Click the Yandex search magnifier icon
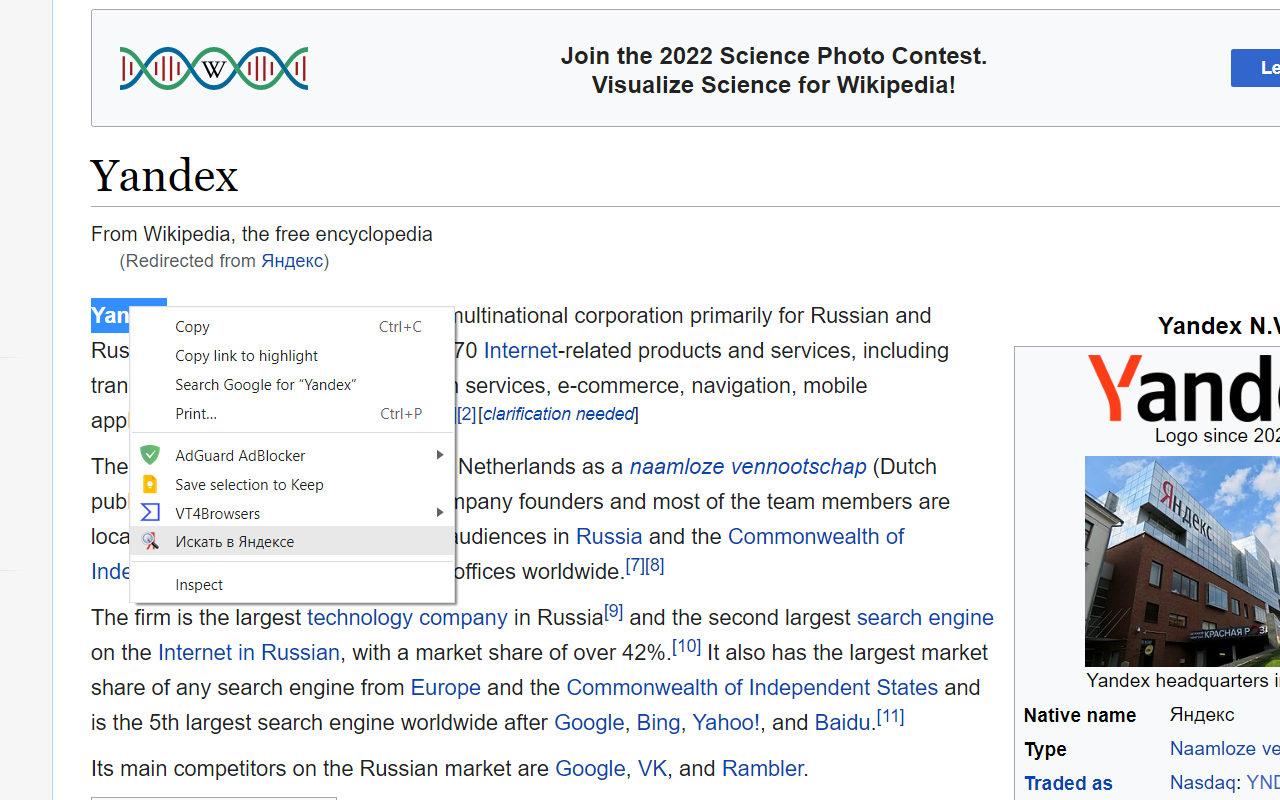The image size is (1280, 800). tap(150, 541)
